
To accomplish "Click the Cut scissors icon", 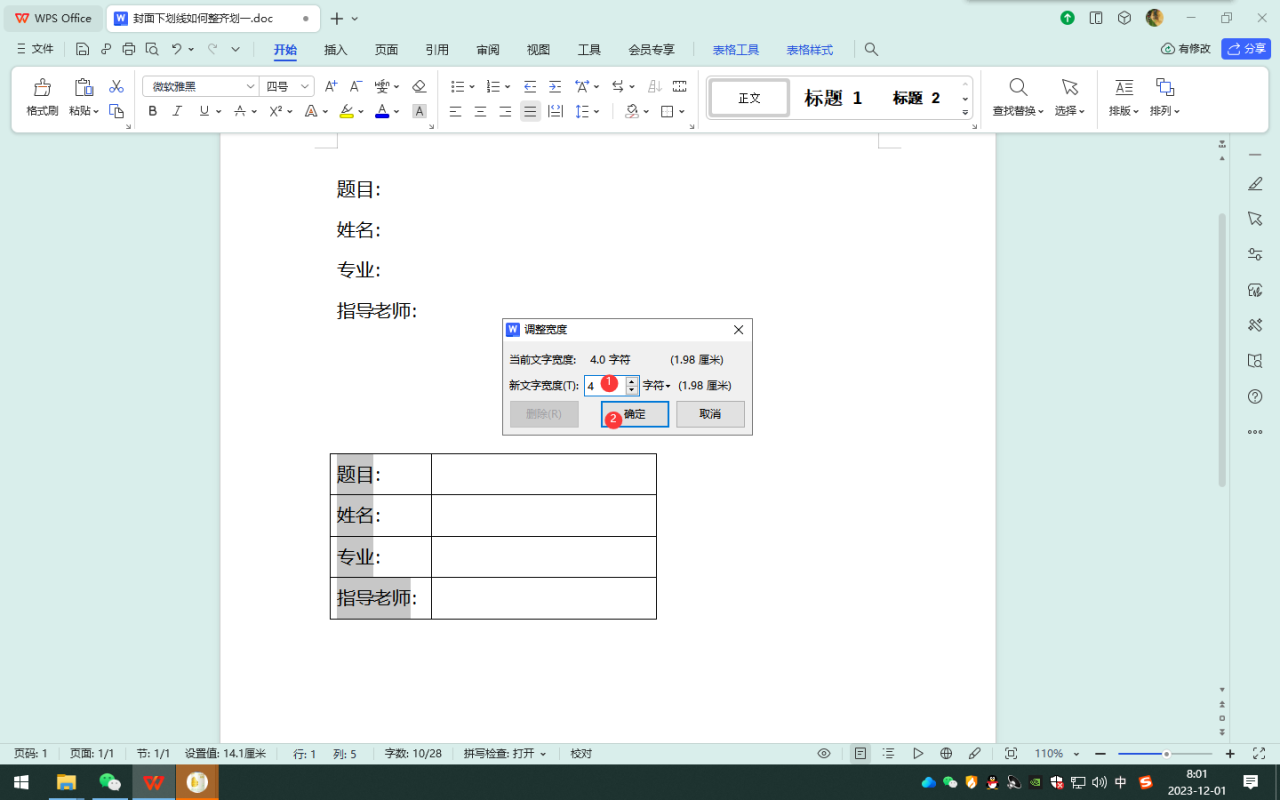I will (x=116, y=87).
